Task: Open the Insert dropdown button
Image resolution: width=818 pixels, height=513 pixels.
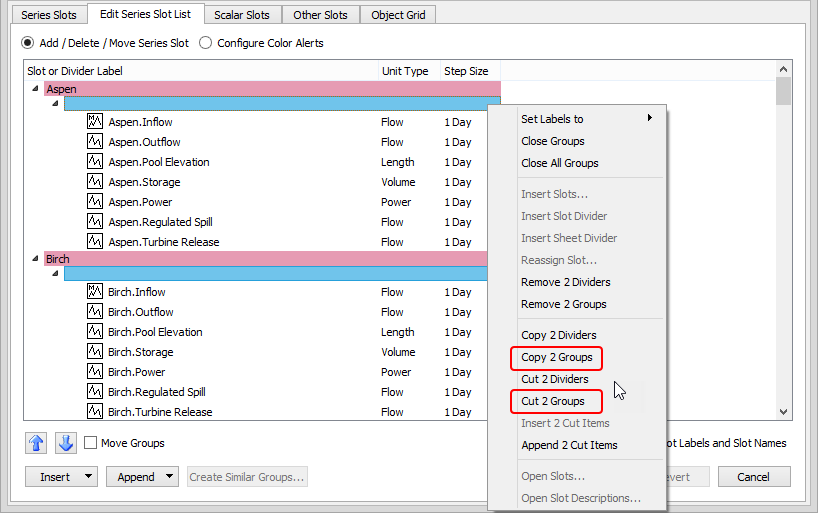Action: pos(61,477)
